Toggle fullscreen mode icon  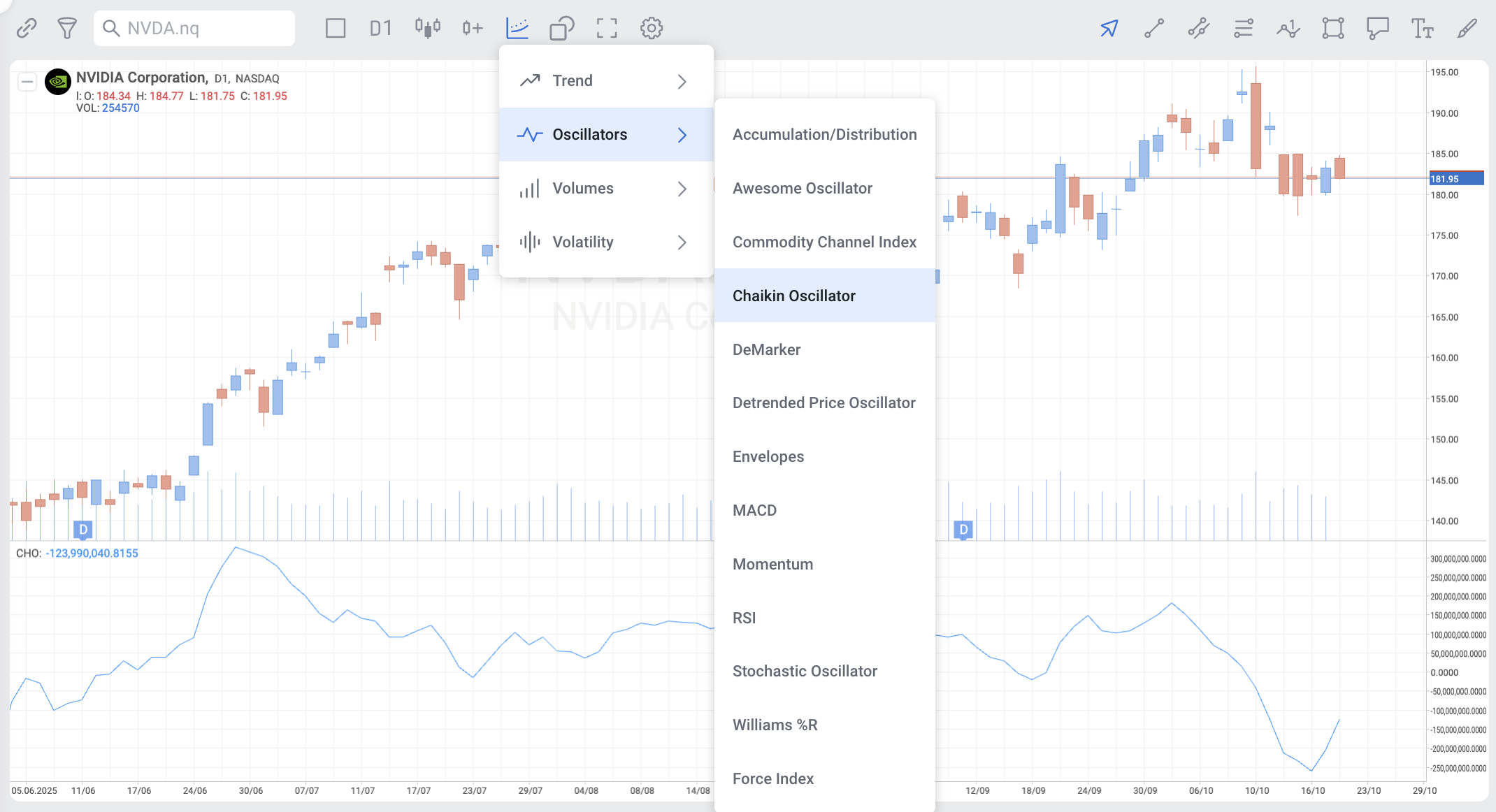pyautogui.click(x=607, y=29)
